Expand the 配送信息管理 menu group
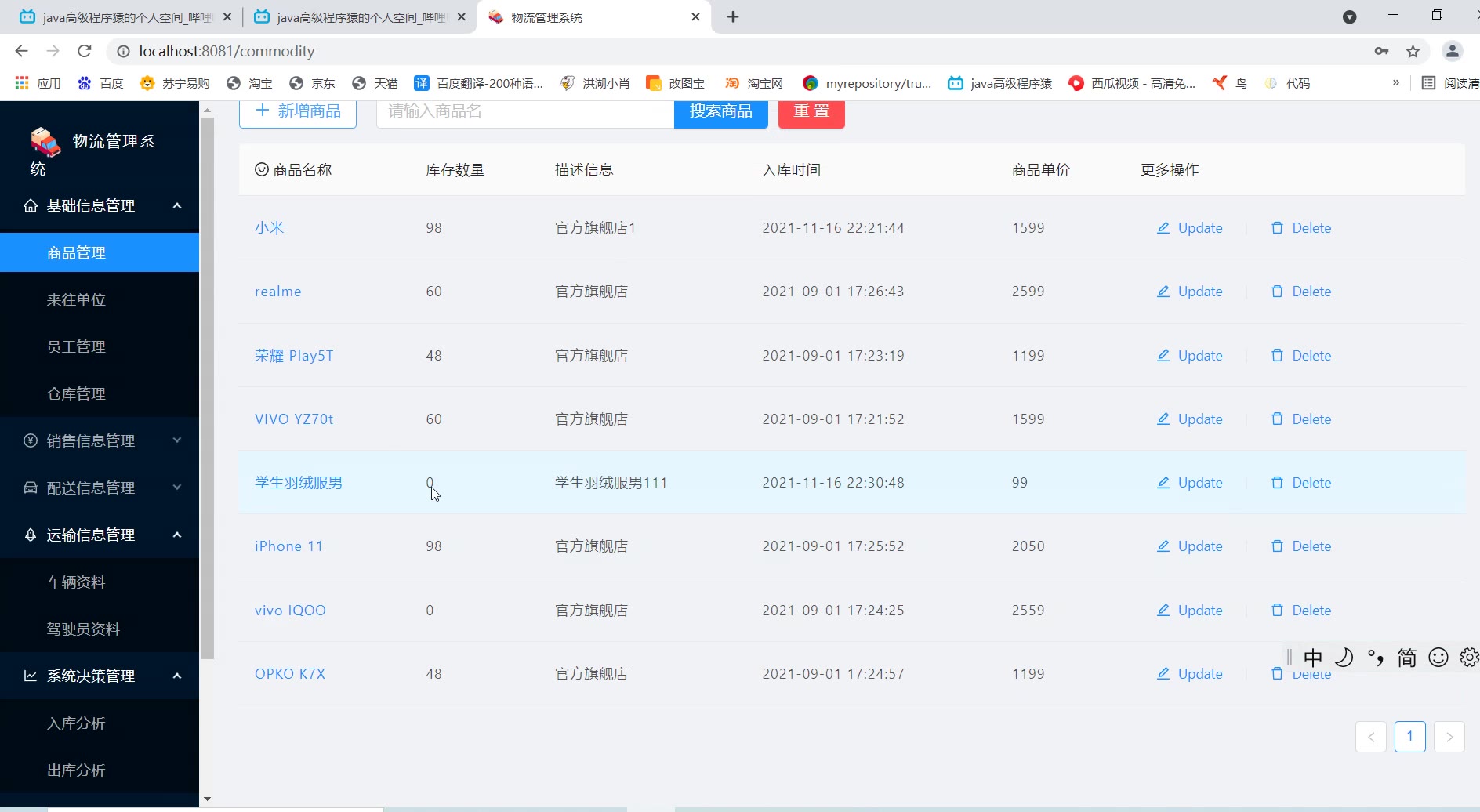 pyautogui.click(x=100, y=488)
